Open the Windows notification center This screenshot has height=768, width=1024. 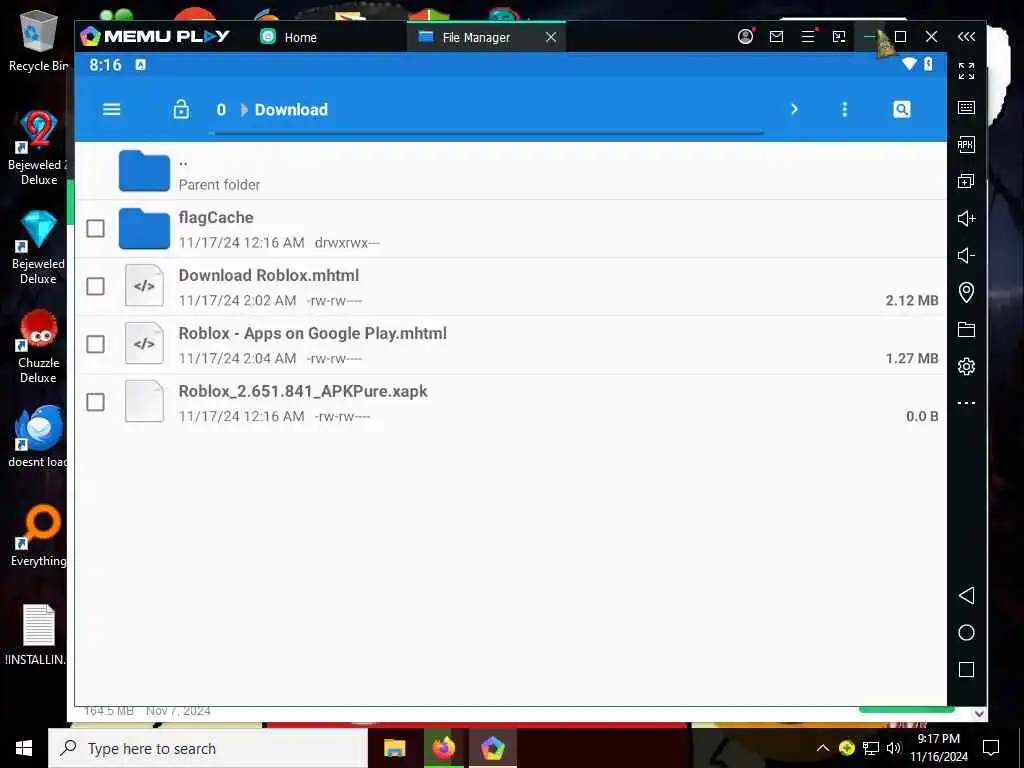click(x=991, y=748)
